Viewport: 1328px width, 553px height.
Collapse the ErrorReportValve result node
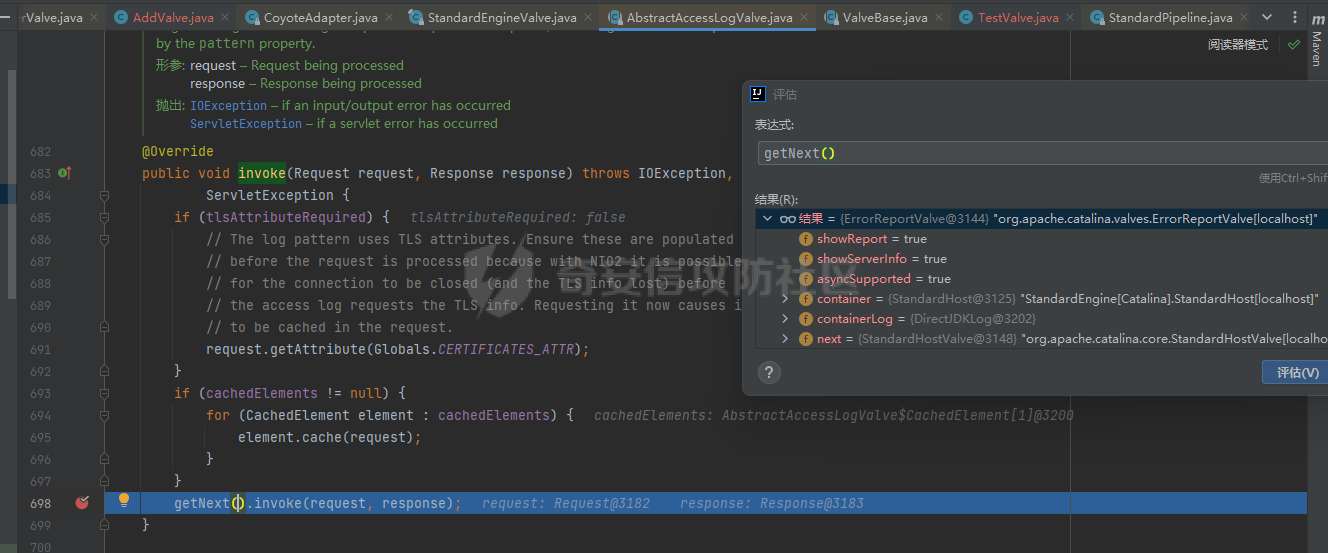click(767, 219)
